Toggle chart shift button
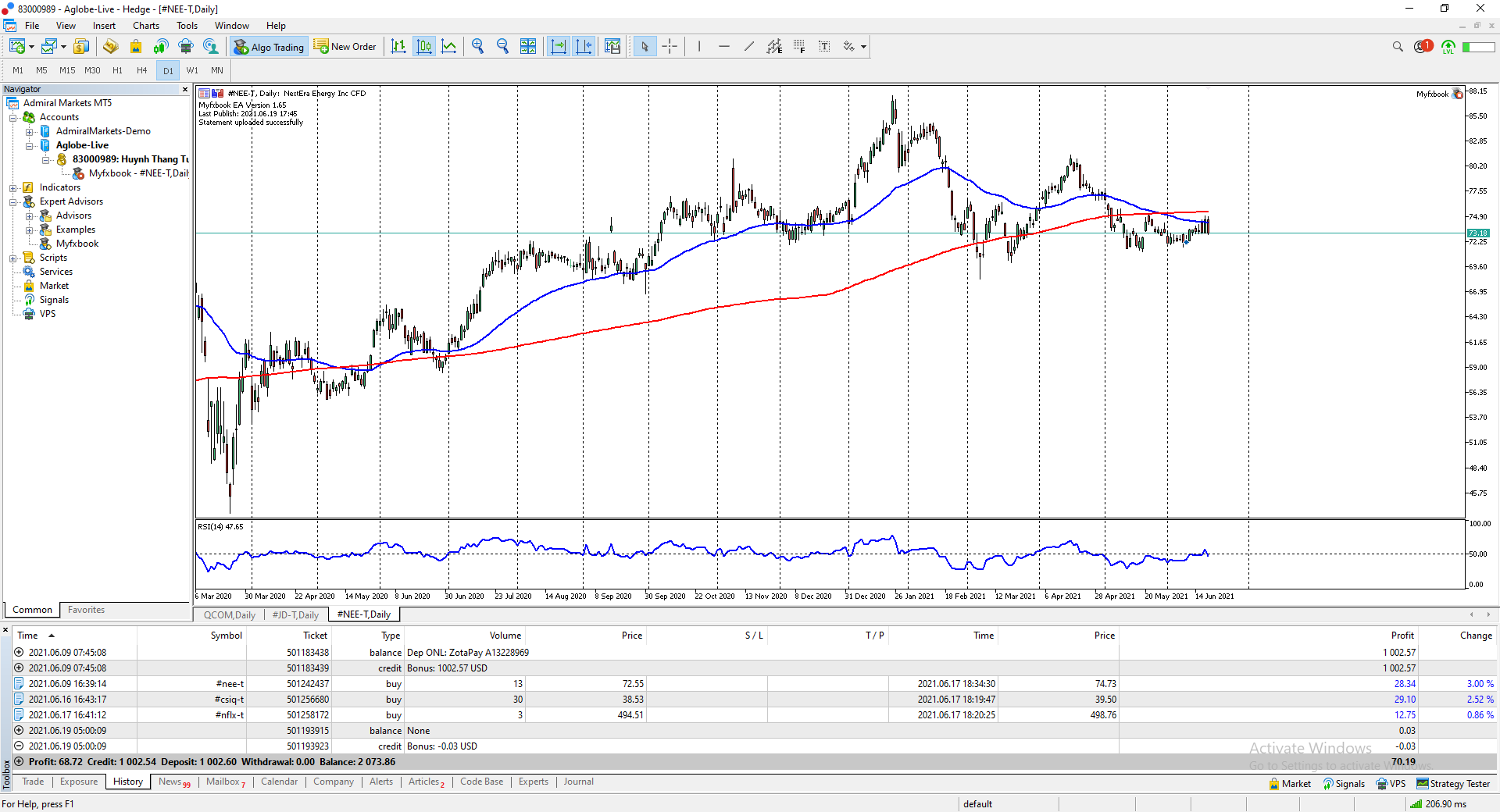The width and height of the screenshot is (1500, 812). [584, 47]
